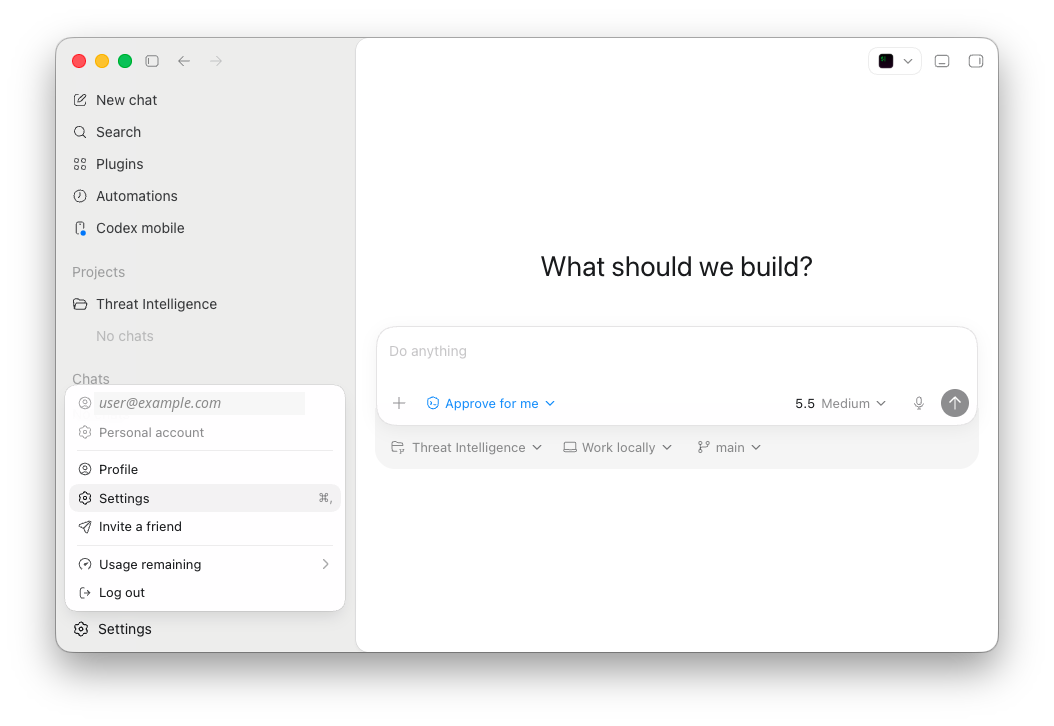Click the send arrow button

955,403
